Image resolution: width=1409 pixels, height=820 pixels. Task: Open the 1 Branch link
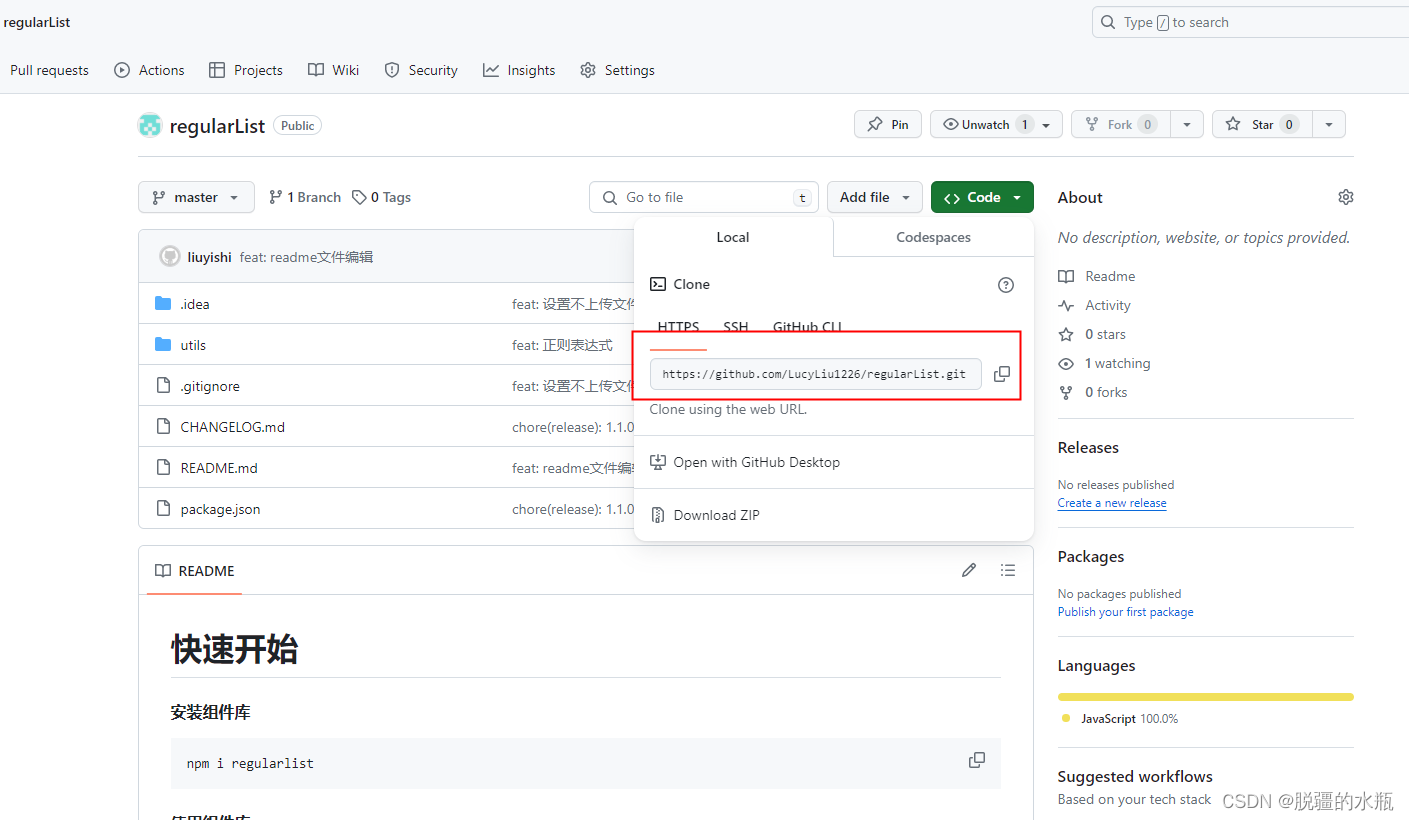coord(305,197)
